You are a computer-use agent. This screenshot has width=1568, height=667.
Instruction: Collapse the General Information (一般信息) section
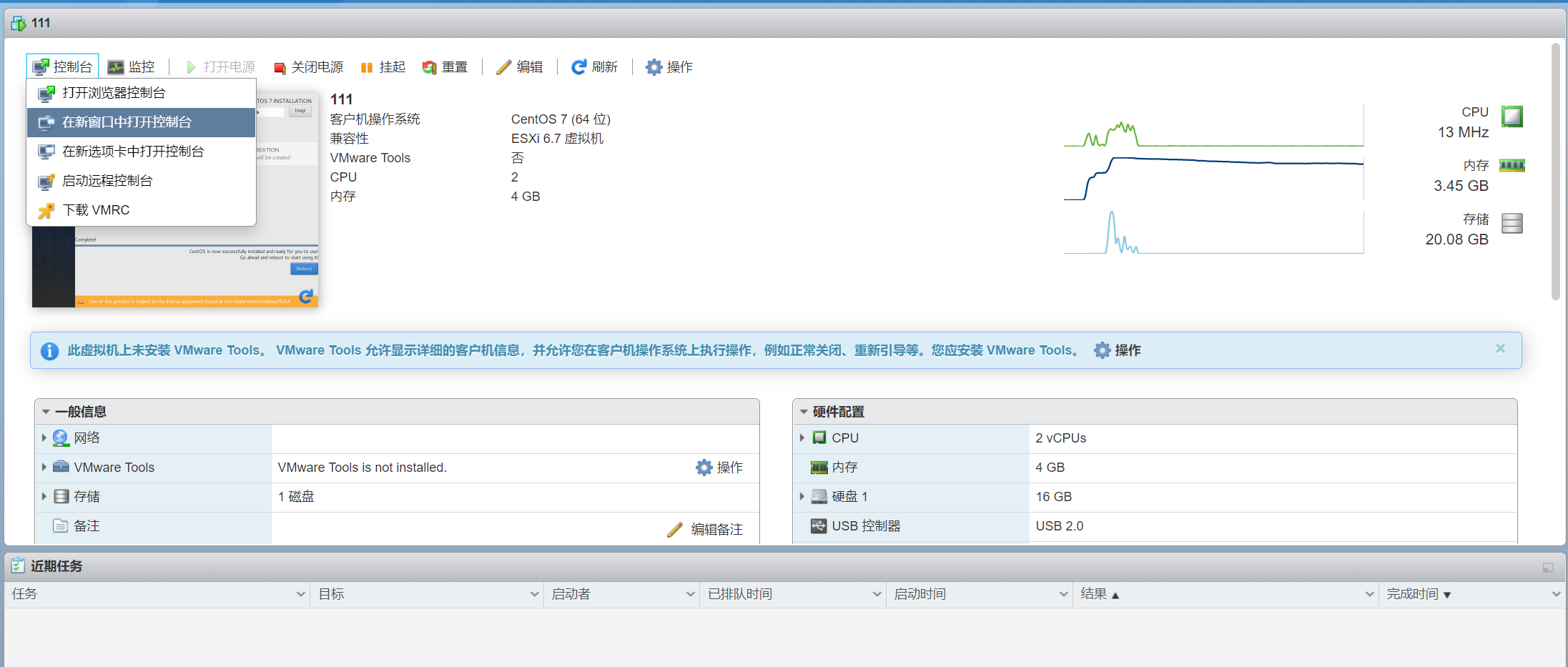(x=46, y=412)
